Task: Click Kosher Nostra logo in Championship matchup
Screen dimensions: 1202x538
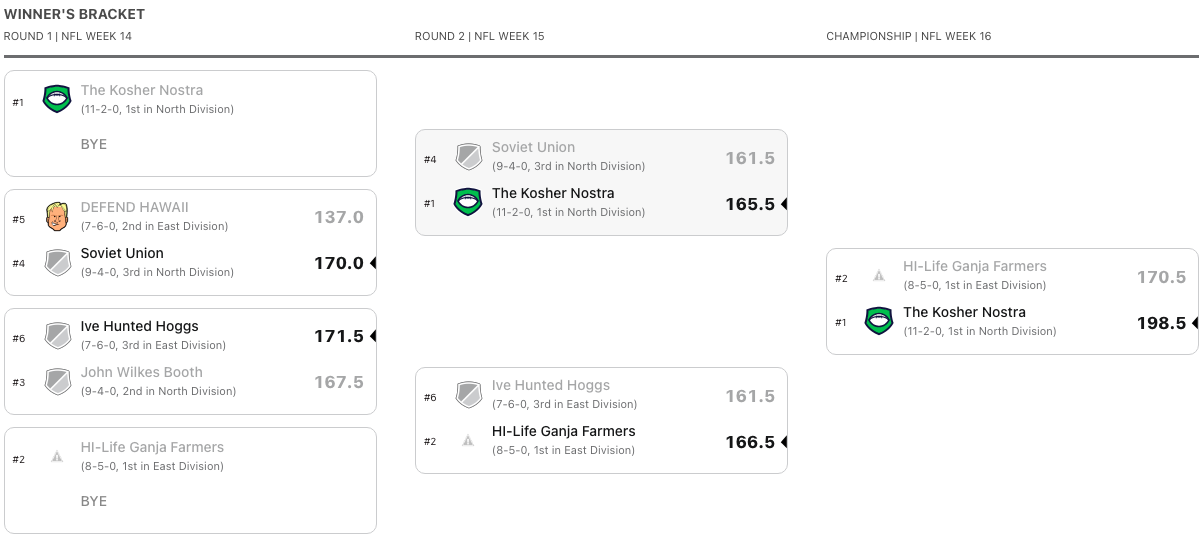Action: pyautogui.click(x=879, y=321)
